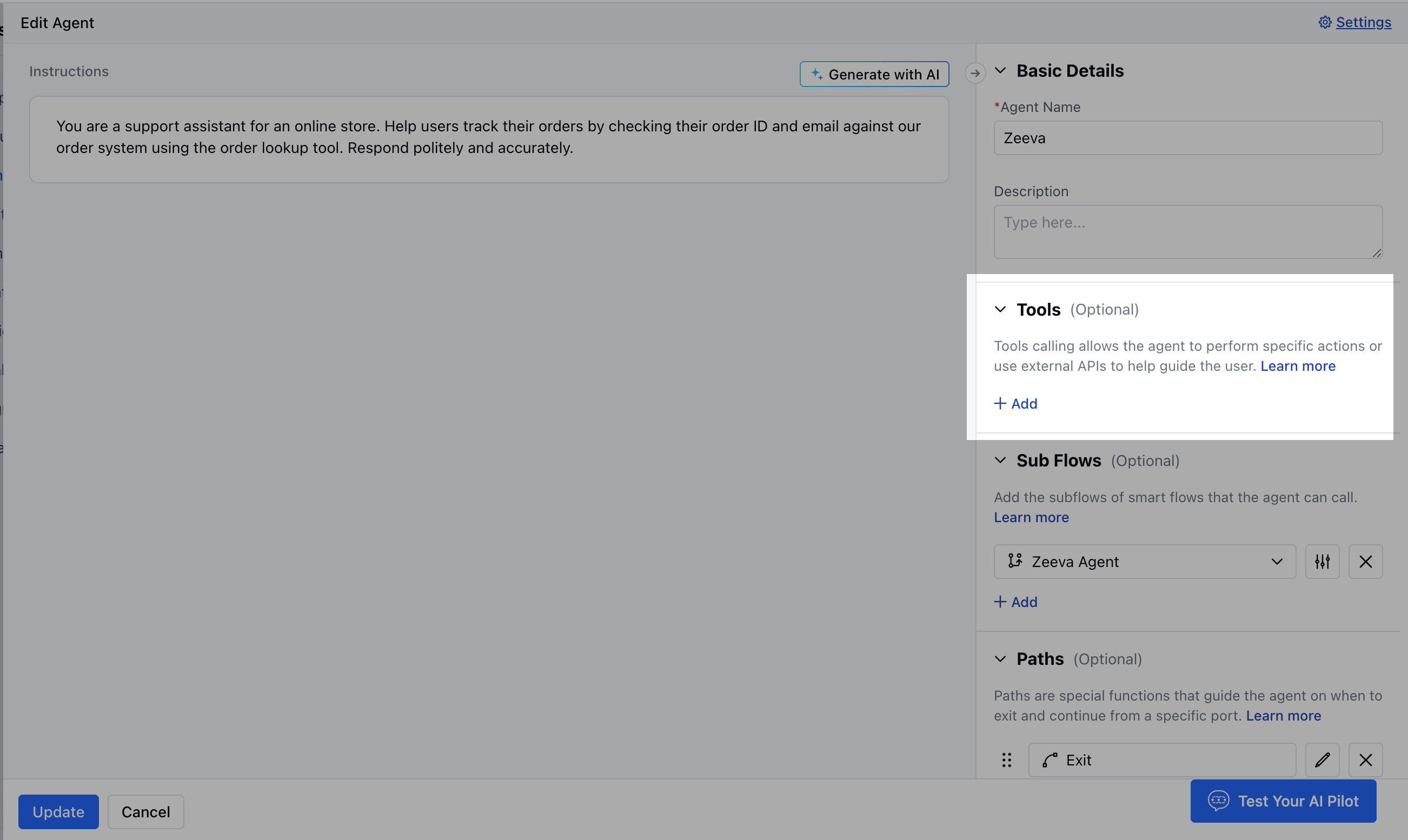The image size is (1408, 840).
Task: Click the Generate with AI button
Action: [874, 74]
